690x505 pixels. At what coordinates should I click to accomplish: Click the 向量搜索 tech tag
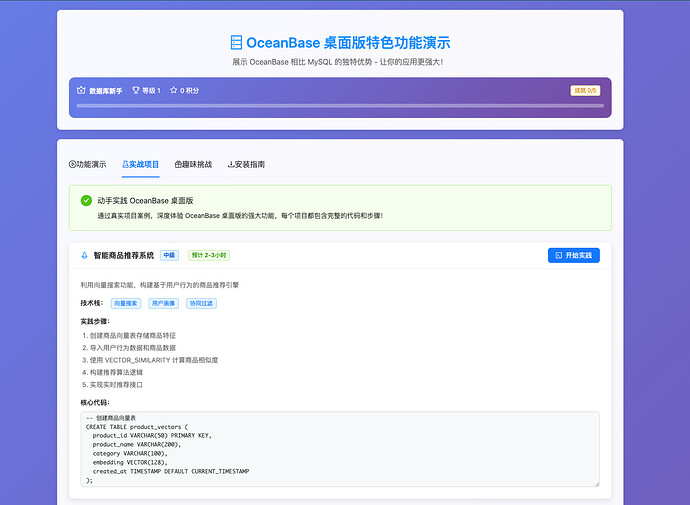pos(126,303)
